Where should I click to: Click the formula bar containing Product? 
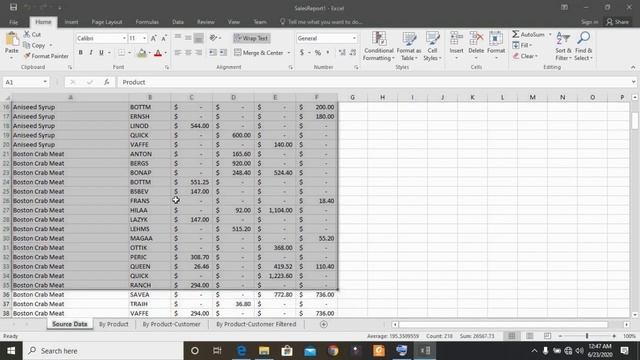click(374, 82)
